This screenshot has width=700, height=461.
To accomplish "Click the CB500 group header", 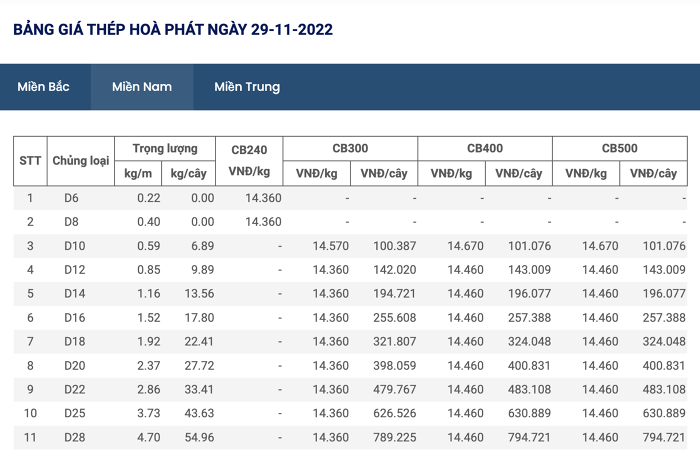I will (620, 148).
